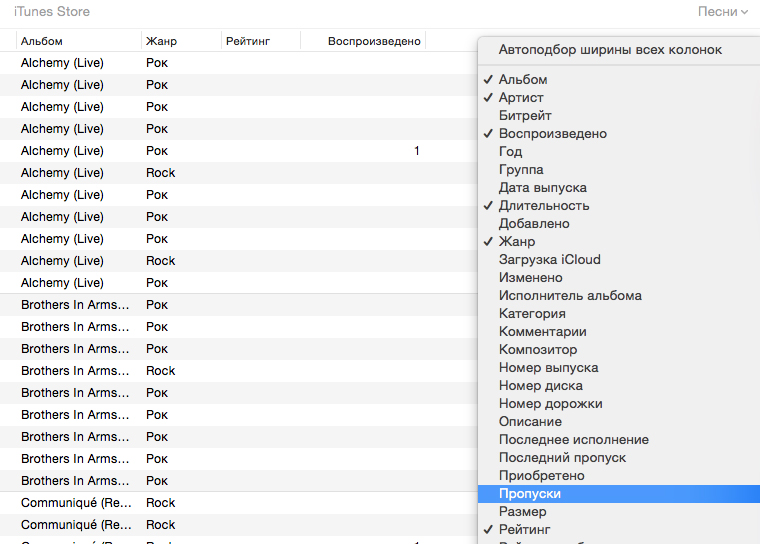The height and width of the screenshot is (544, 760).
Task: Select the Описание menu entry
Action: [x=619, y=421]
